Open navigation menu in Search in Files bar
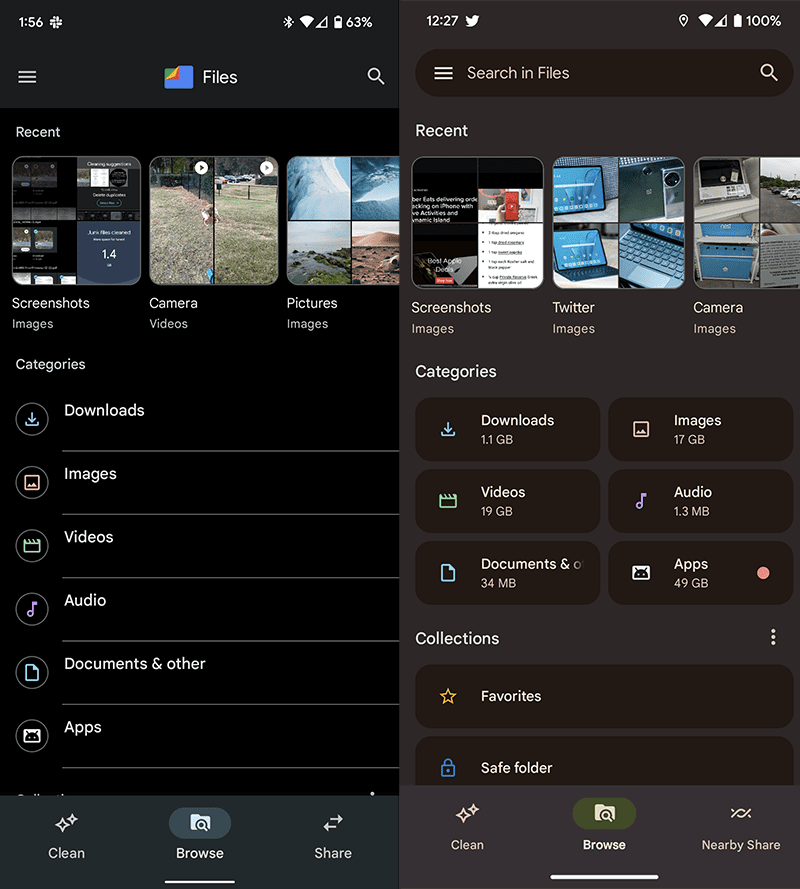The width and height of the screenshot is (800, 889). (444, 73)
